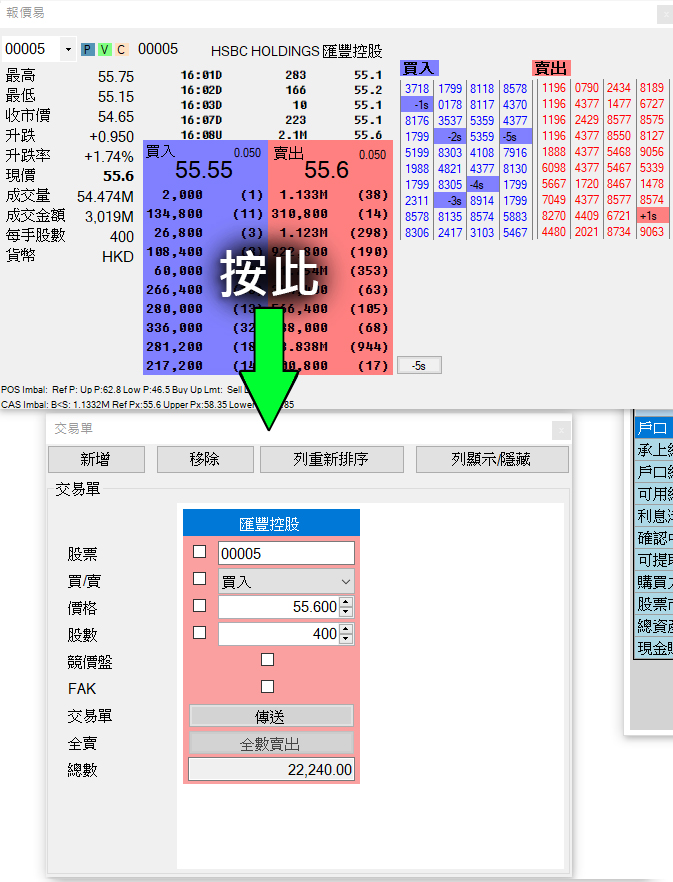Close the 交易單 window
Viewport: 673px width, 882px height.
(x=561, y=430)
